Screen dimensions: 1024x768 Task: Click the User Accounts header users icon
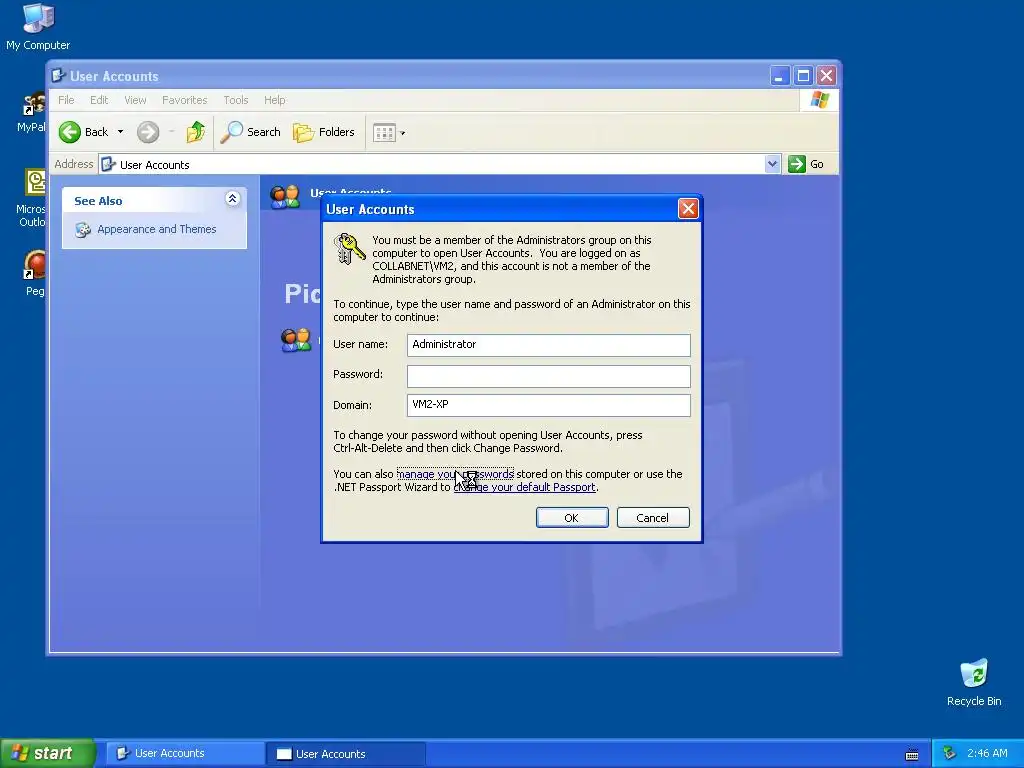[x=285, y=196]
